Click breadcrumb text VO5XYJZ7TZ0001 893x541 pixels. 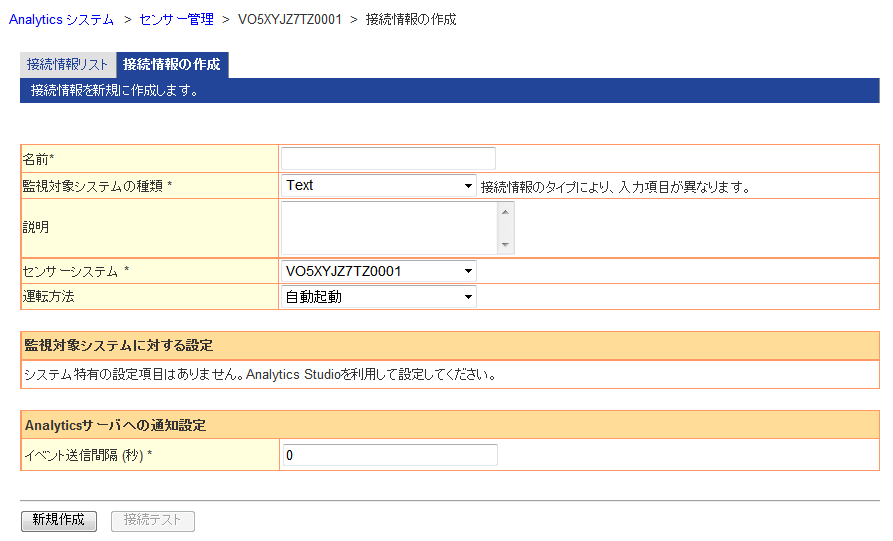[x=290, y=19]
